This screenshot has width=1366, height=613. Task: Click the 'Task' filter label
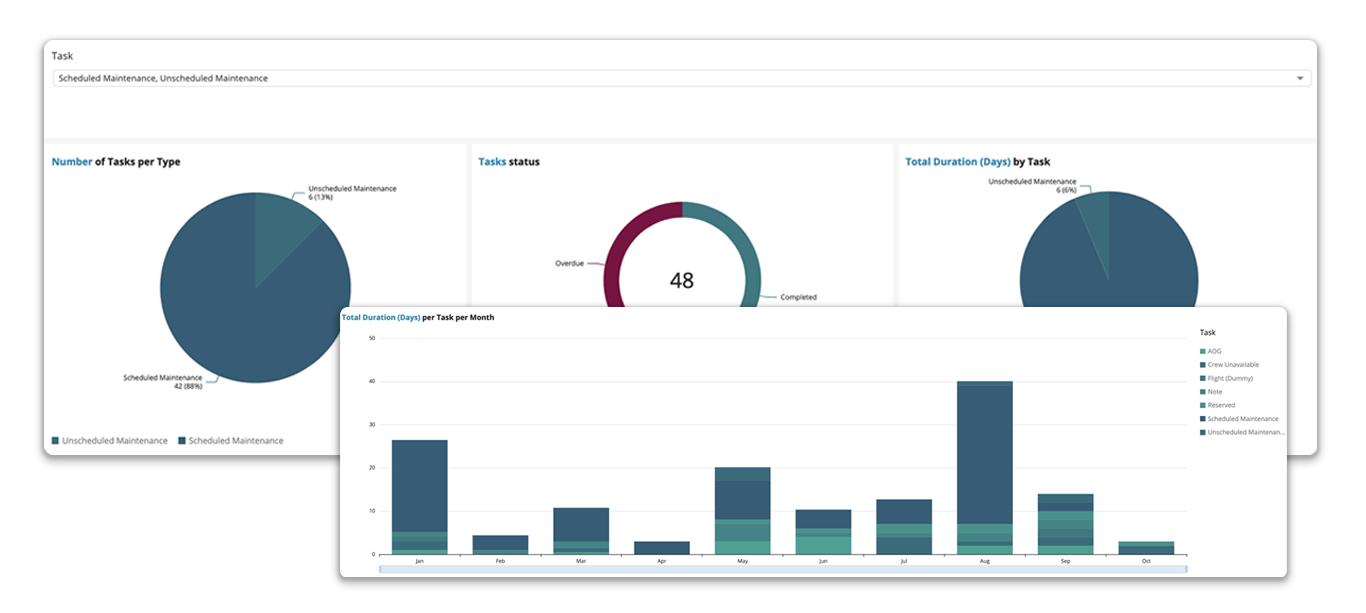click(x=62, y=56)
